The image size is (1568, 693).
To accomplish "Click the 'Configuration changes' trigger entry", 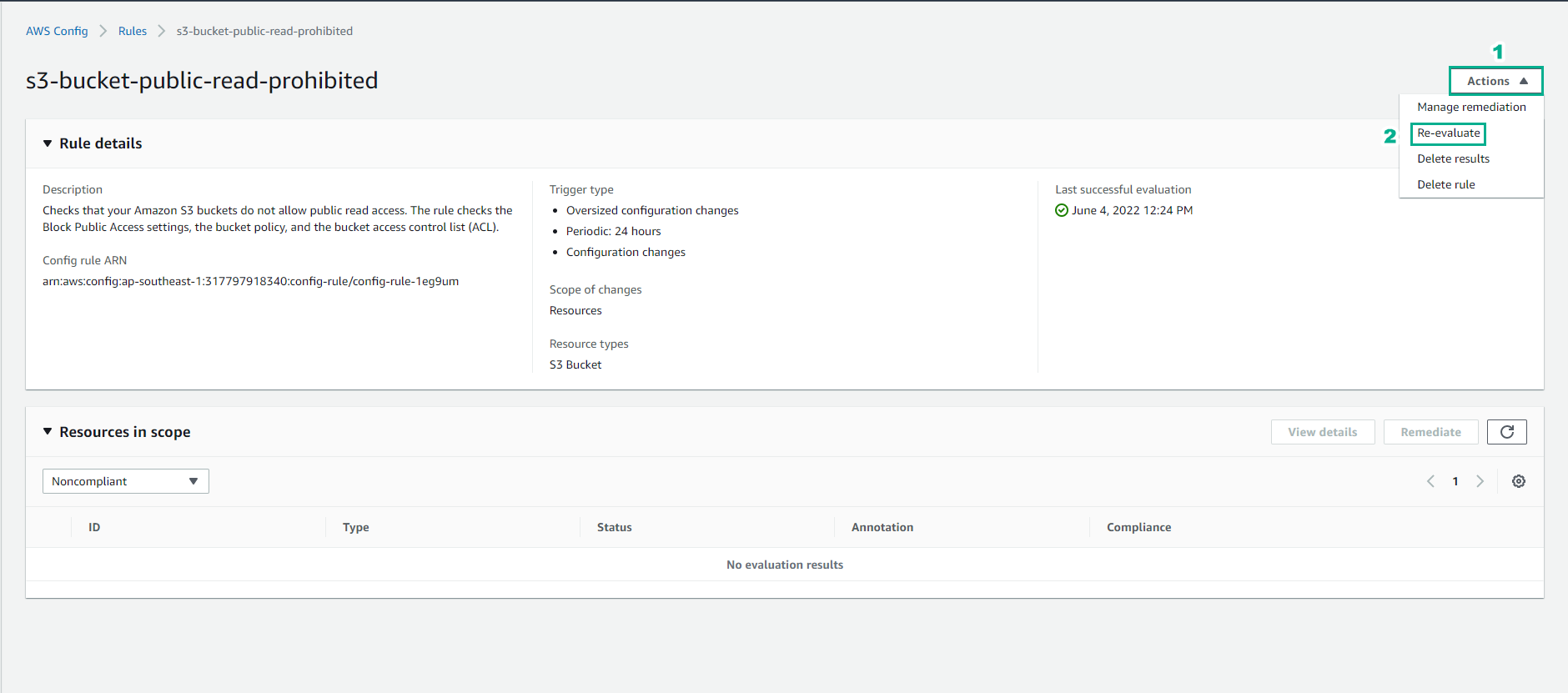I will [626, 252].
